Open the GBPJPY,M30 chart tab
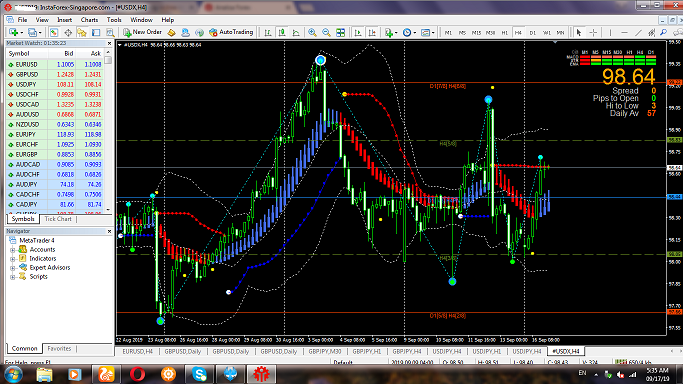Viewport: 683px width, 384px height. click(325, 351)
